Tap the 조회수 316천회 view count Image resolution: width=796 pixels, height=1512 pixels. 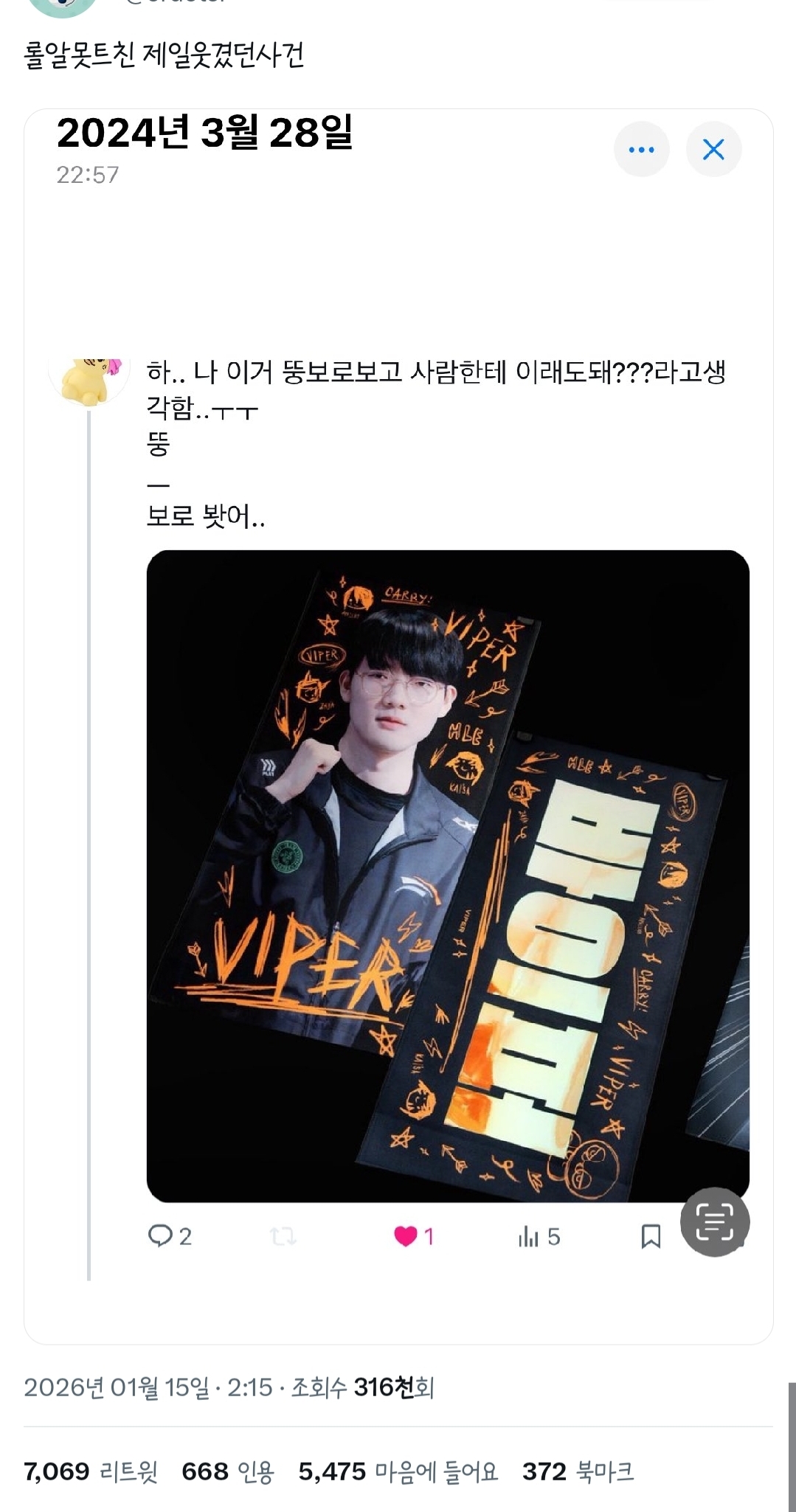click(362, 1387)
